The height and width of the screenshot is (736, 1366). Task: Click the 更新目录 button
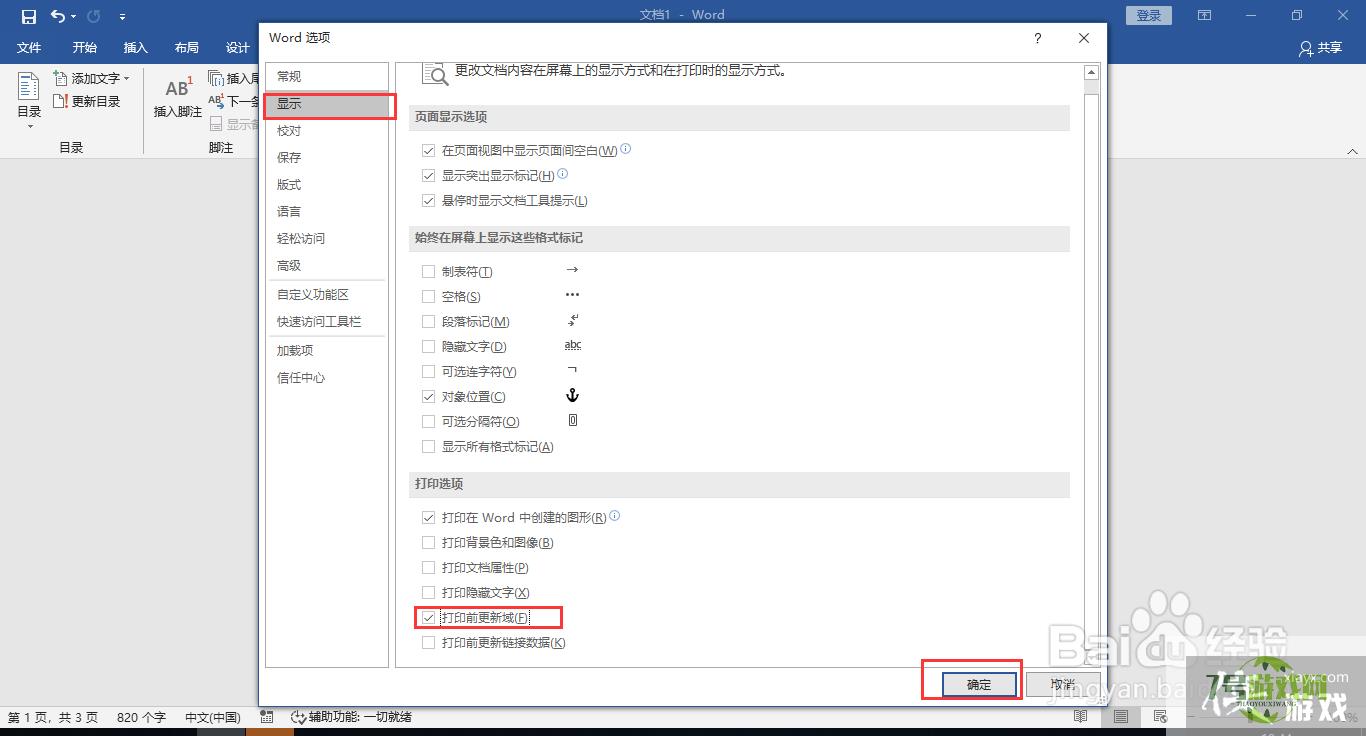pyautogui.click(x=87, y=101)
